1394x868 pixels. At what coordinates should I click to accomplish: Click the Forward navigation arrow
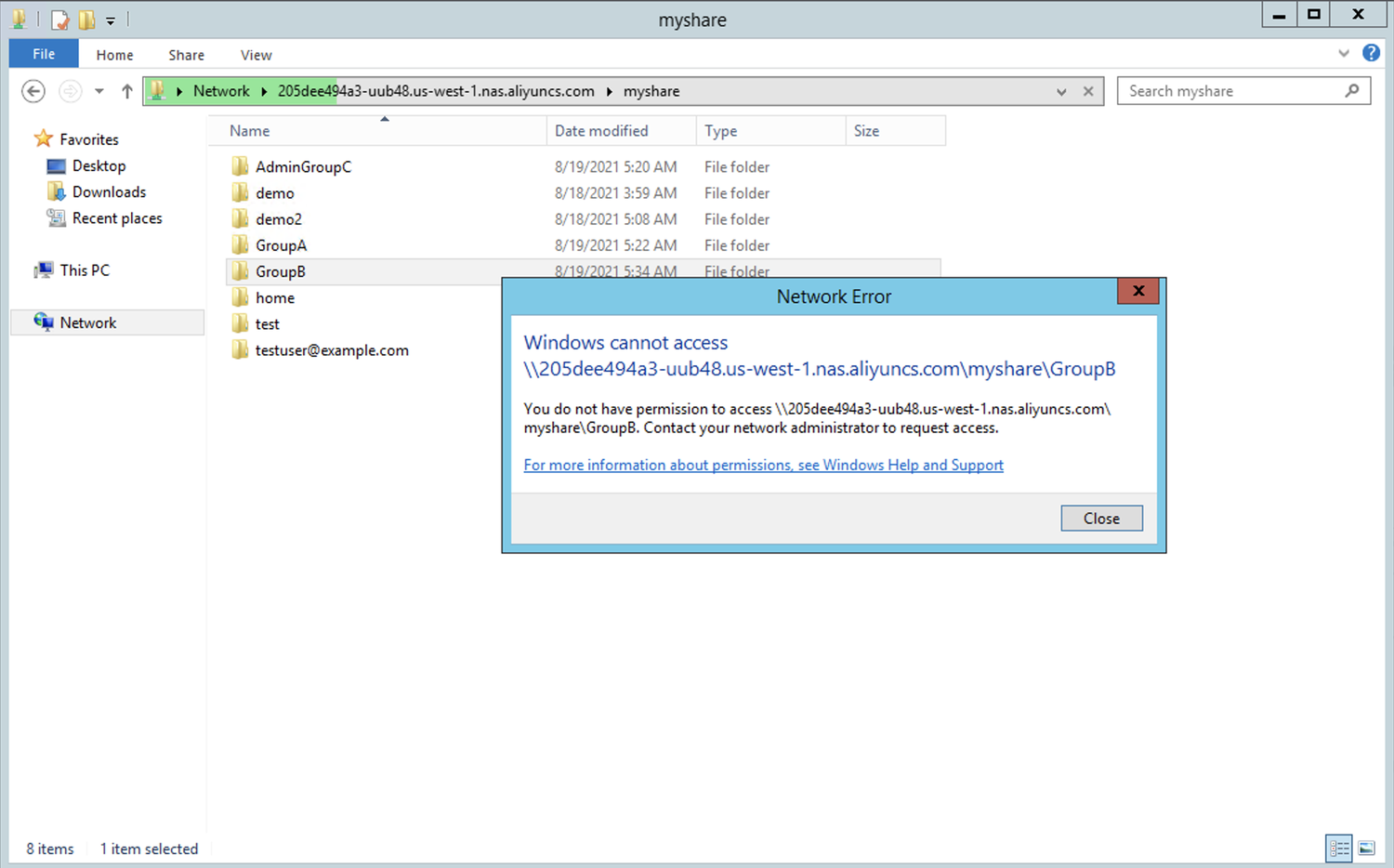70,91
